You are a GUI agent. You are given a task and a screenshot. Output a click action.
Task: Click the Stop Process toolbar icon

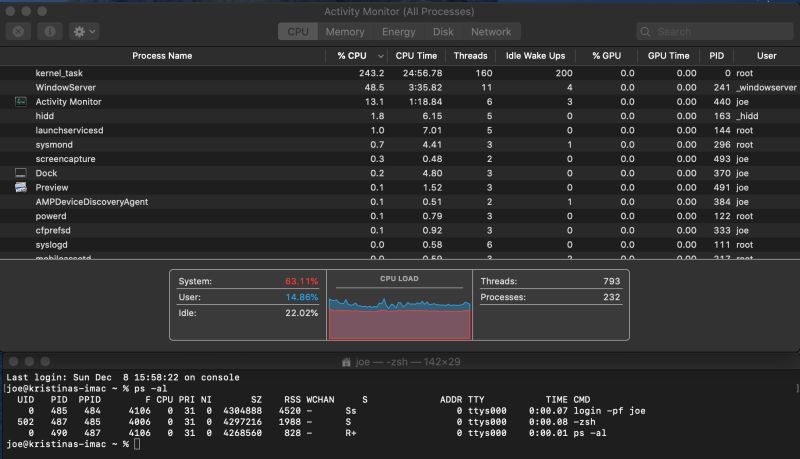[x=18, y=32]
